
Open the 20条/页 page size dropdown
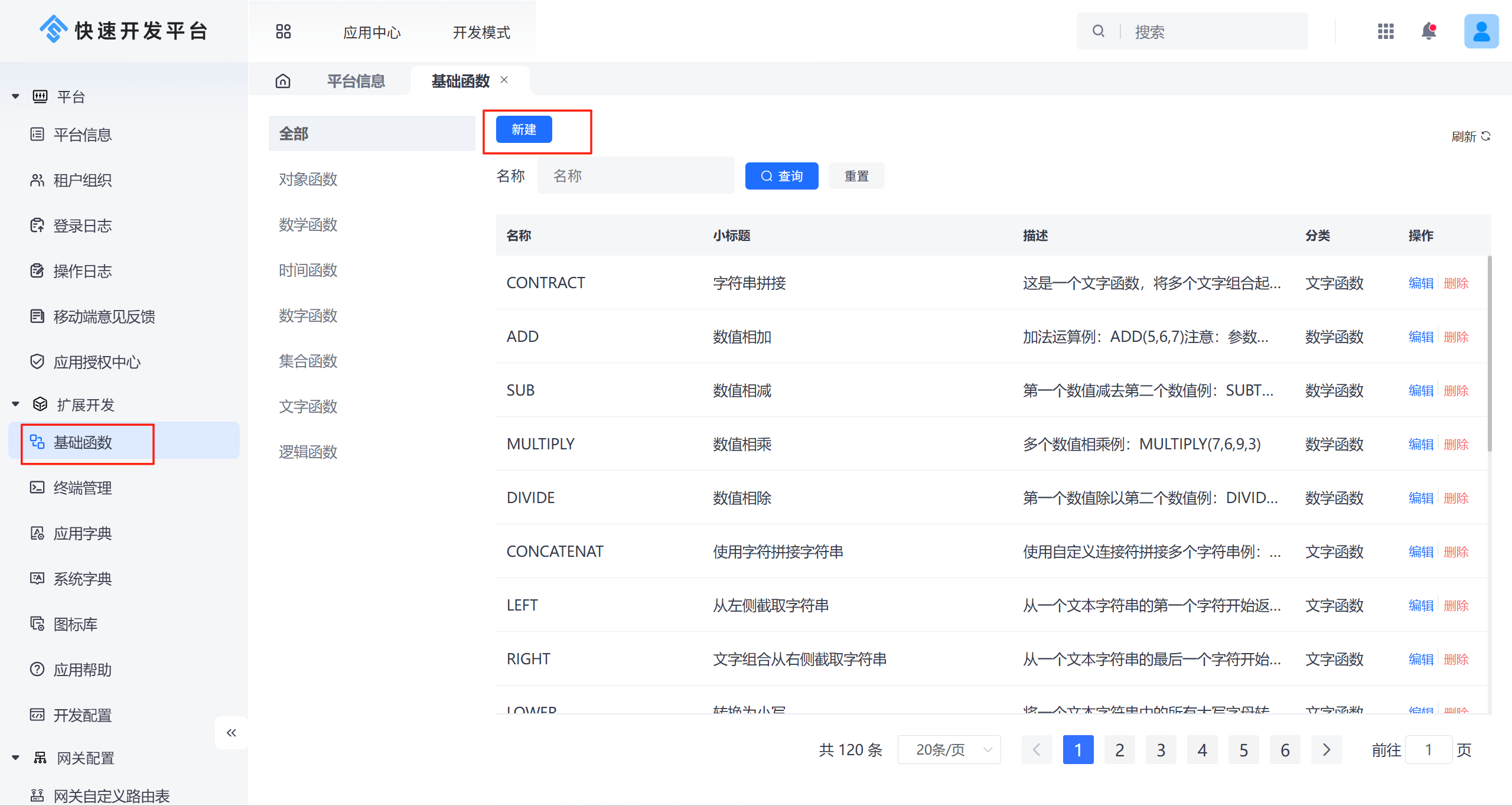click(949, 750)
